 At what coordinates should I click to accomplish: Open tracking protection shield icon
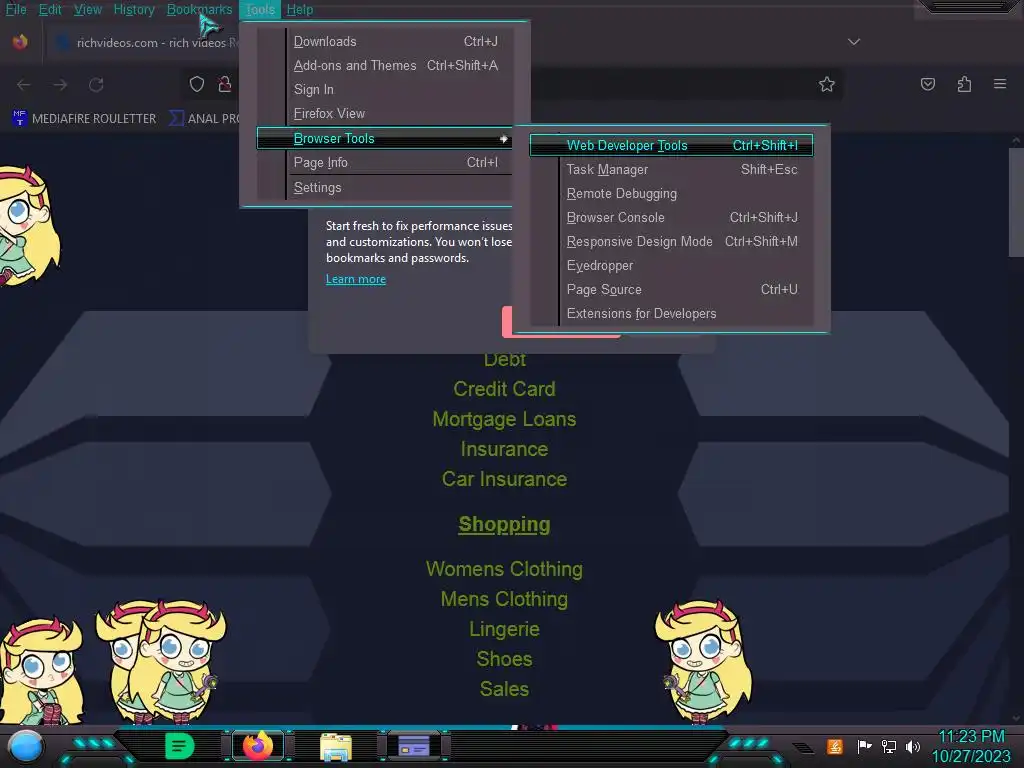(197, 84)
